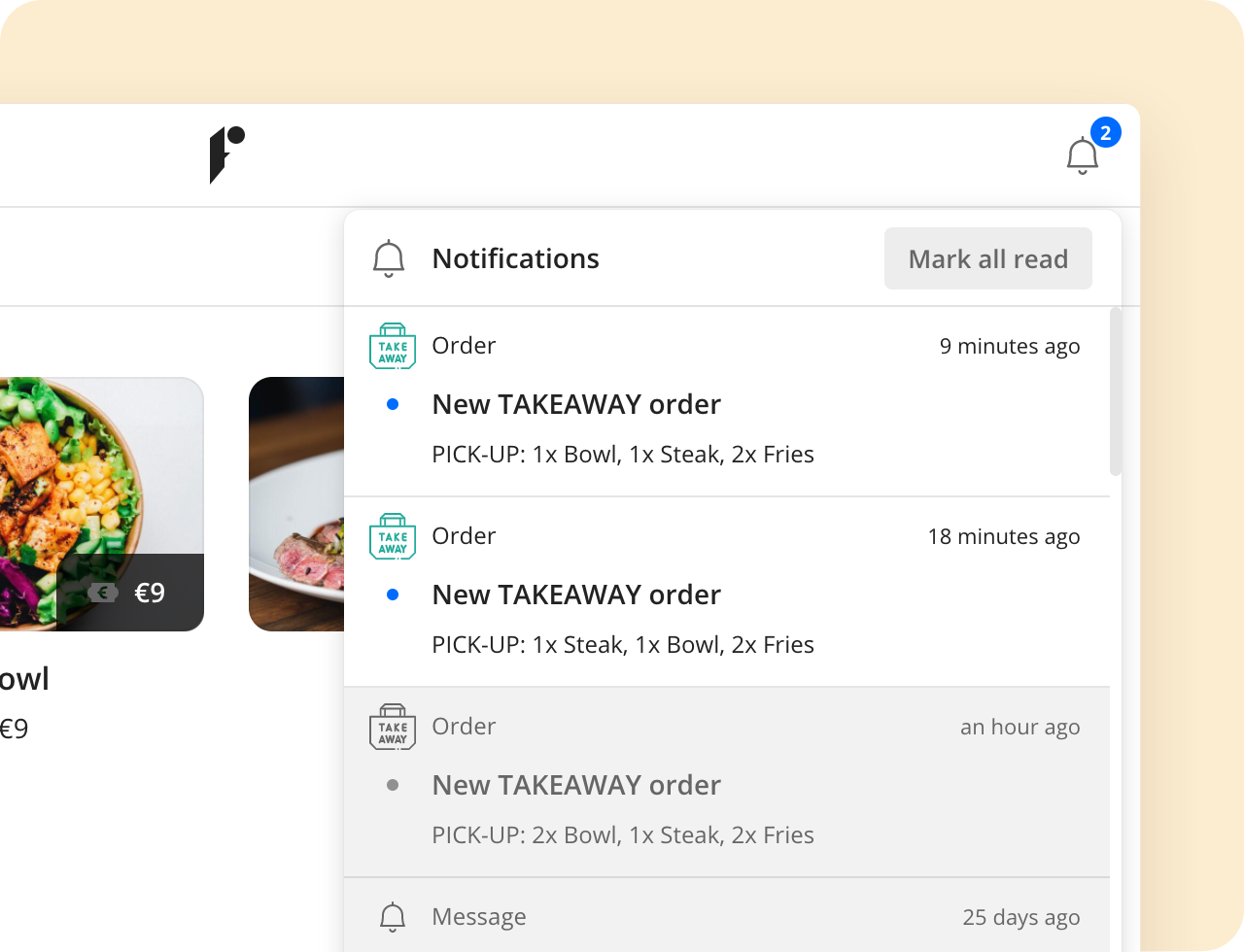The image size is (1244, 952).
Task: Open order with 1x Bowl, 1x Steak, 2x Fries
Action: click(x=622, y=455)
